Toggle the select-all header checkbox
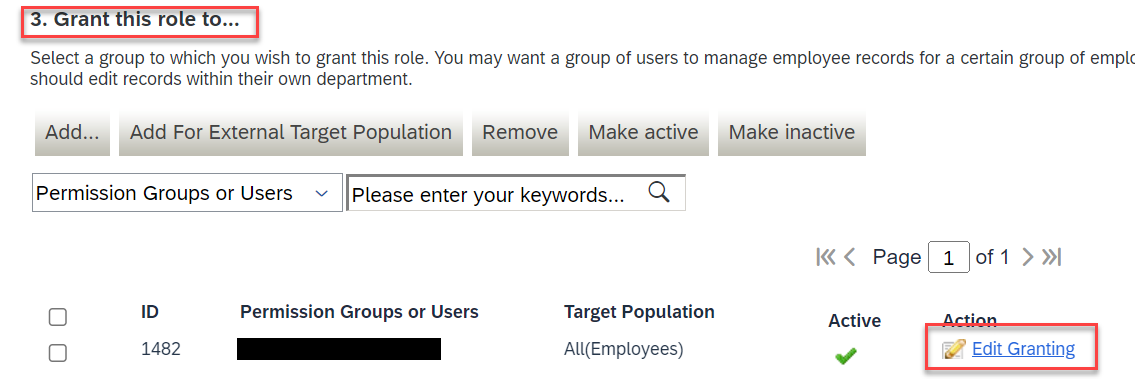The image size is (1135, 379). pos(57,317)
